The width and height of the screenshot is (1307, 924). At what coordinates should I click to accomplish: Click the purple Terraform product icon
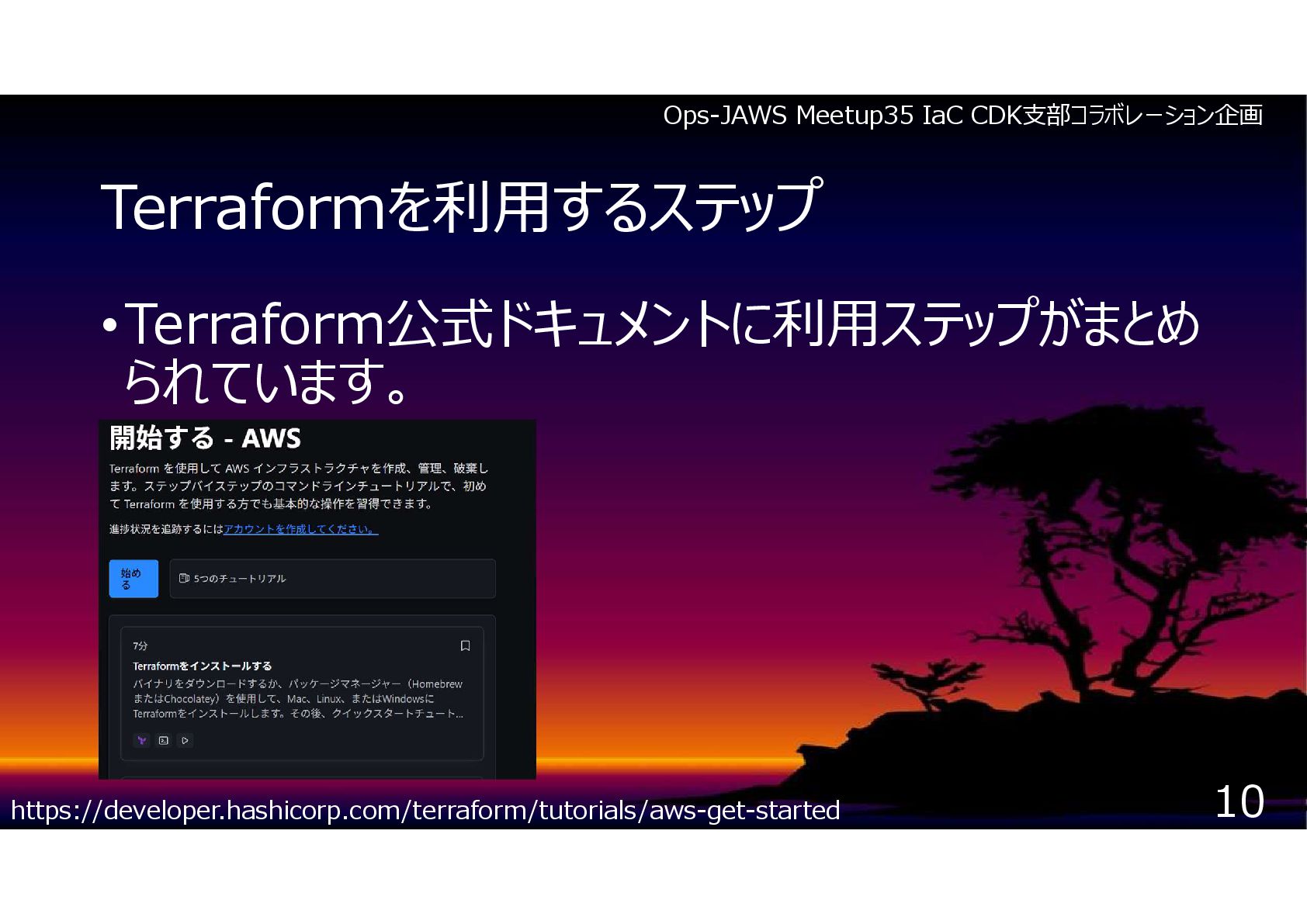point(141,740)
